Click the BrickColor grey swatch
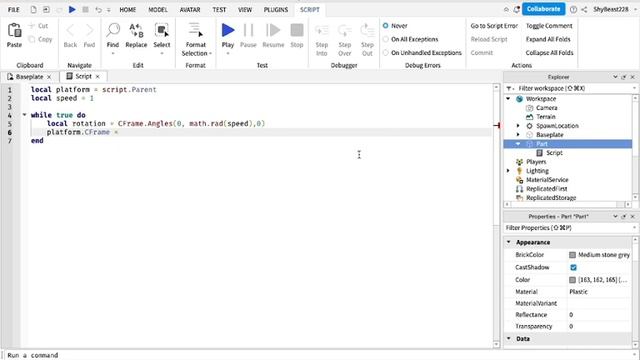The image size is (640, 360). pyautogui.click(x=572, y=255)
